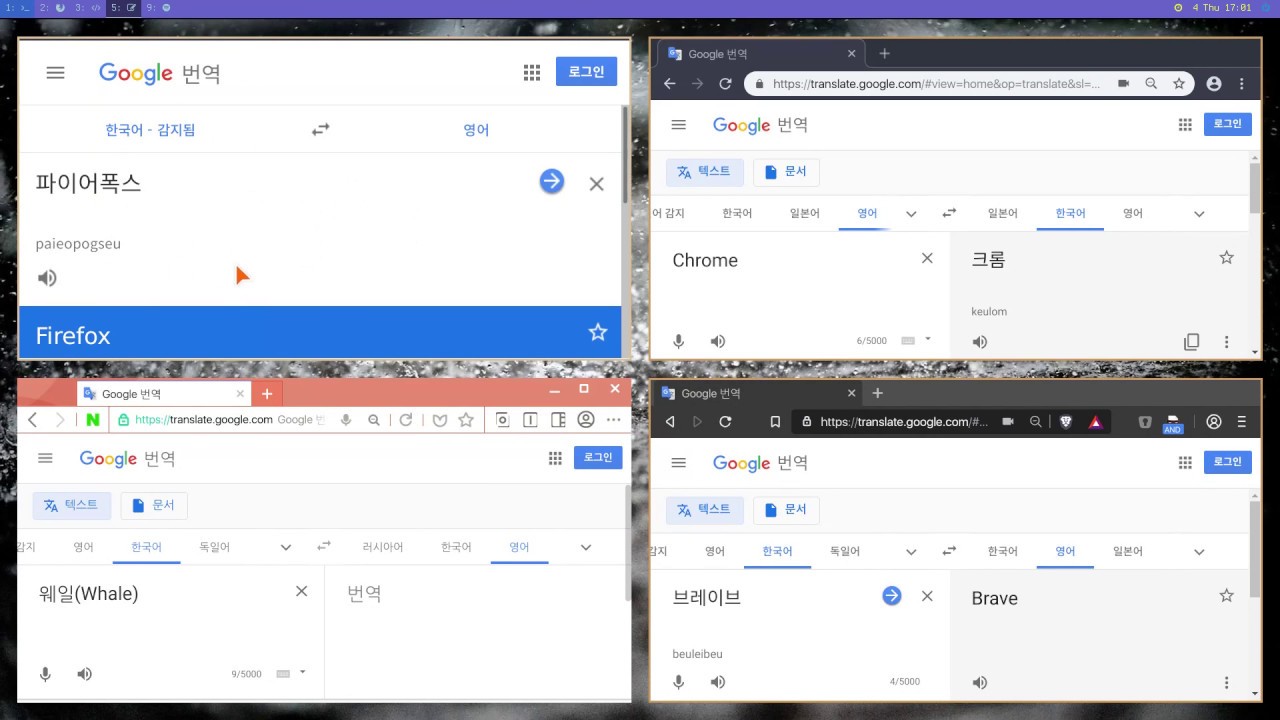
Task: Open new tab in Chrome window
Action: click(x=884, y=54)
